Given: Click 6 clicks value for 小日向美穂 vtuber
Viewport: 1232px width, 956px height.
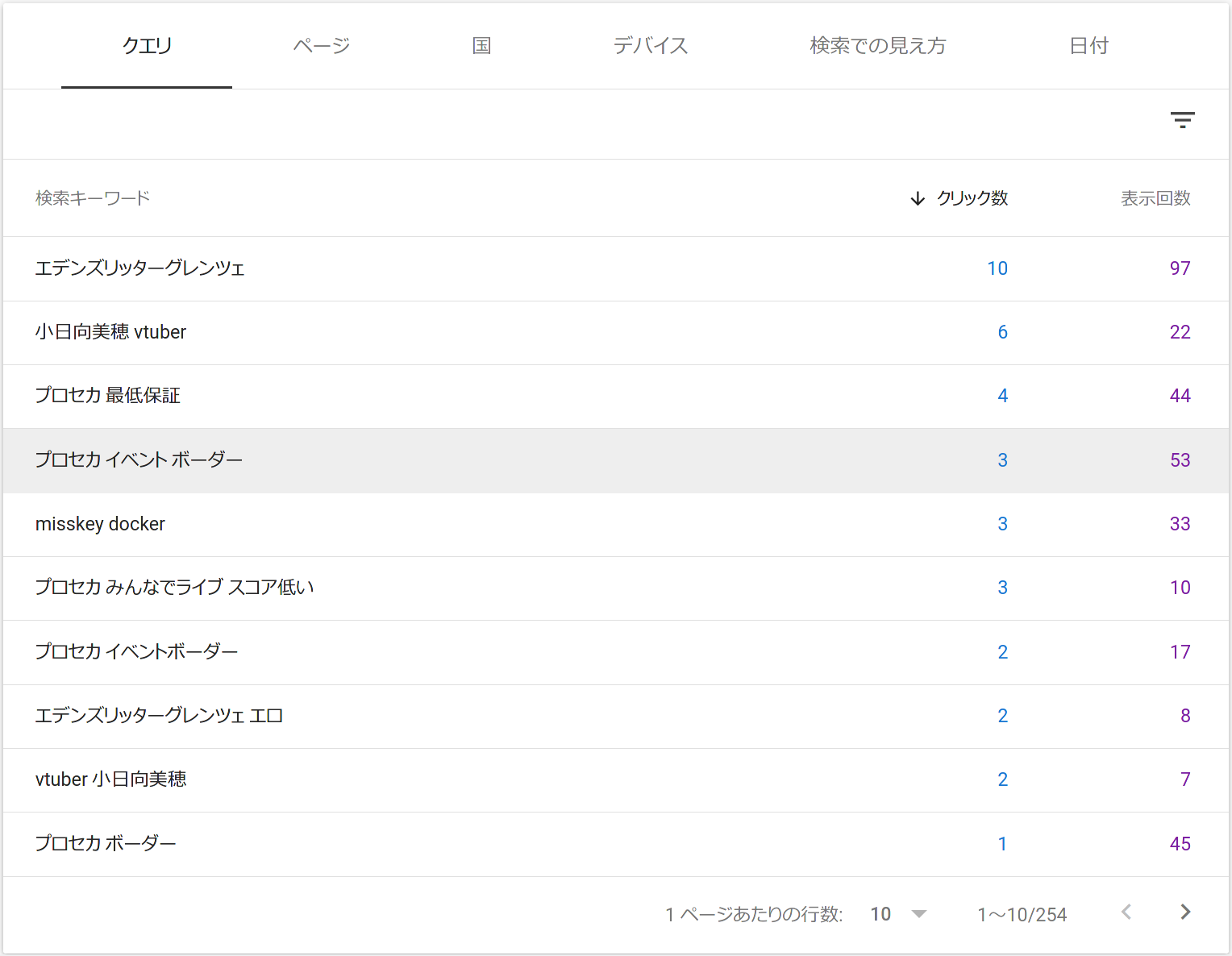Looking at the screenshot, I should [x=1003, y=332].
